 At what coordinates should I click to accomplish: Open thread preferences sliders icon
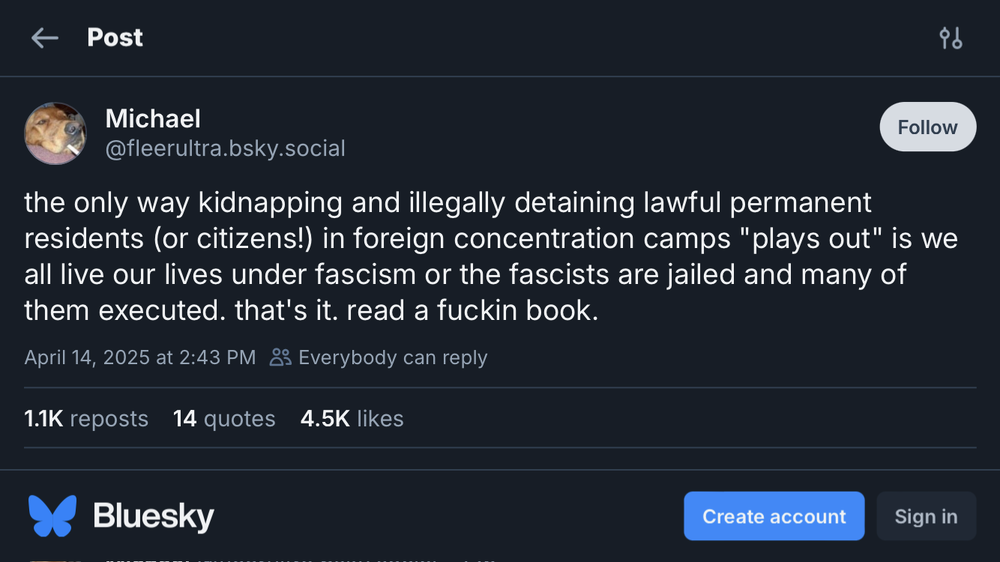click(x=950, y=38)
